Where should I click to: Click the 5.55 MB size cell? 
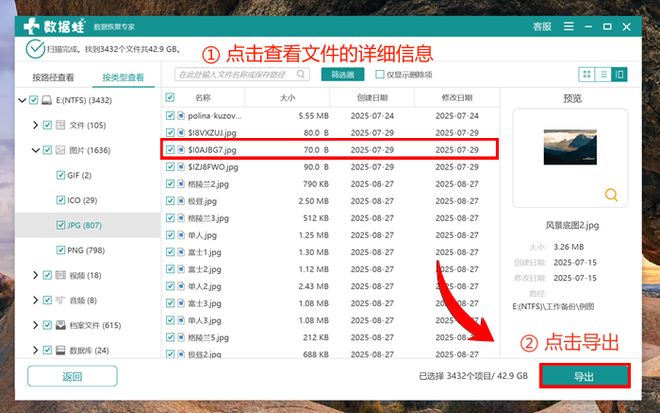(313, 115)
